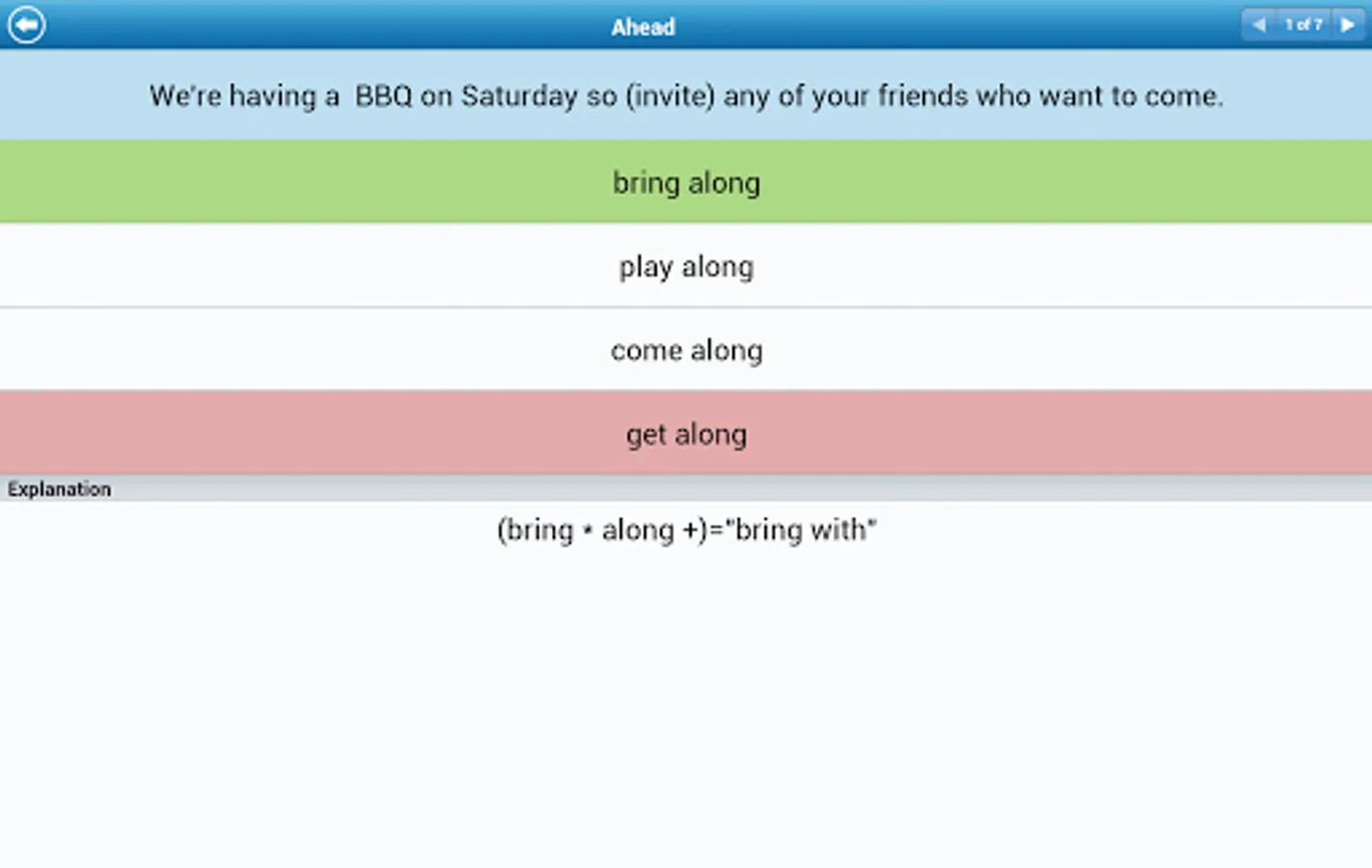Screen dimensions: 1372x868
Task: Click the word "along" in the explanation
Action: click(x=638, y=529)
